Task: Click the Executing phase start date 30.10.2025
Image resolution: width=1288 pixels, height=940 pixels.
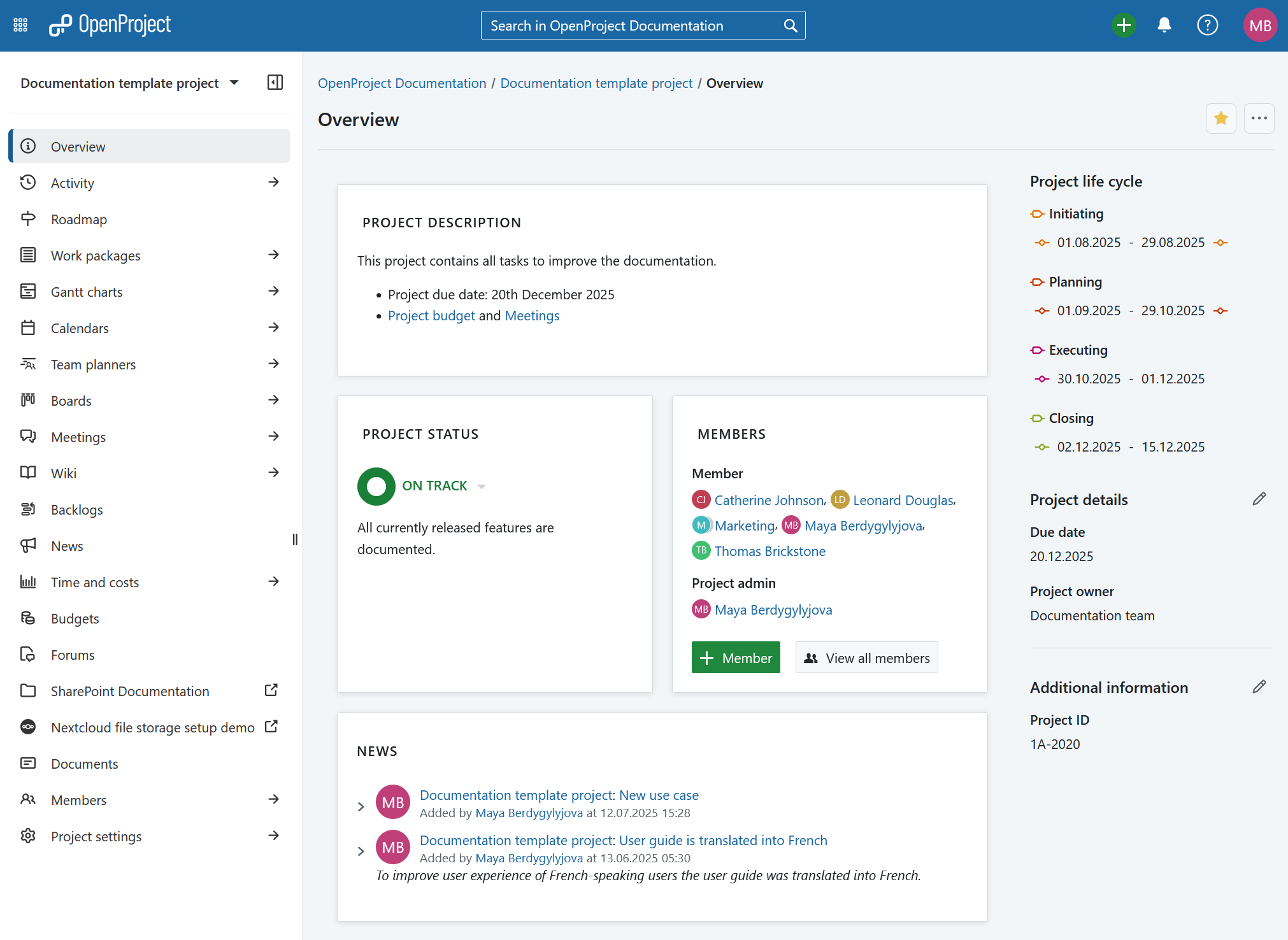Action: point(1089,379)
